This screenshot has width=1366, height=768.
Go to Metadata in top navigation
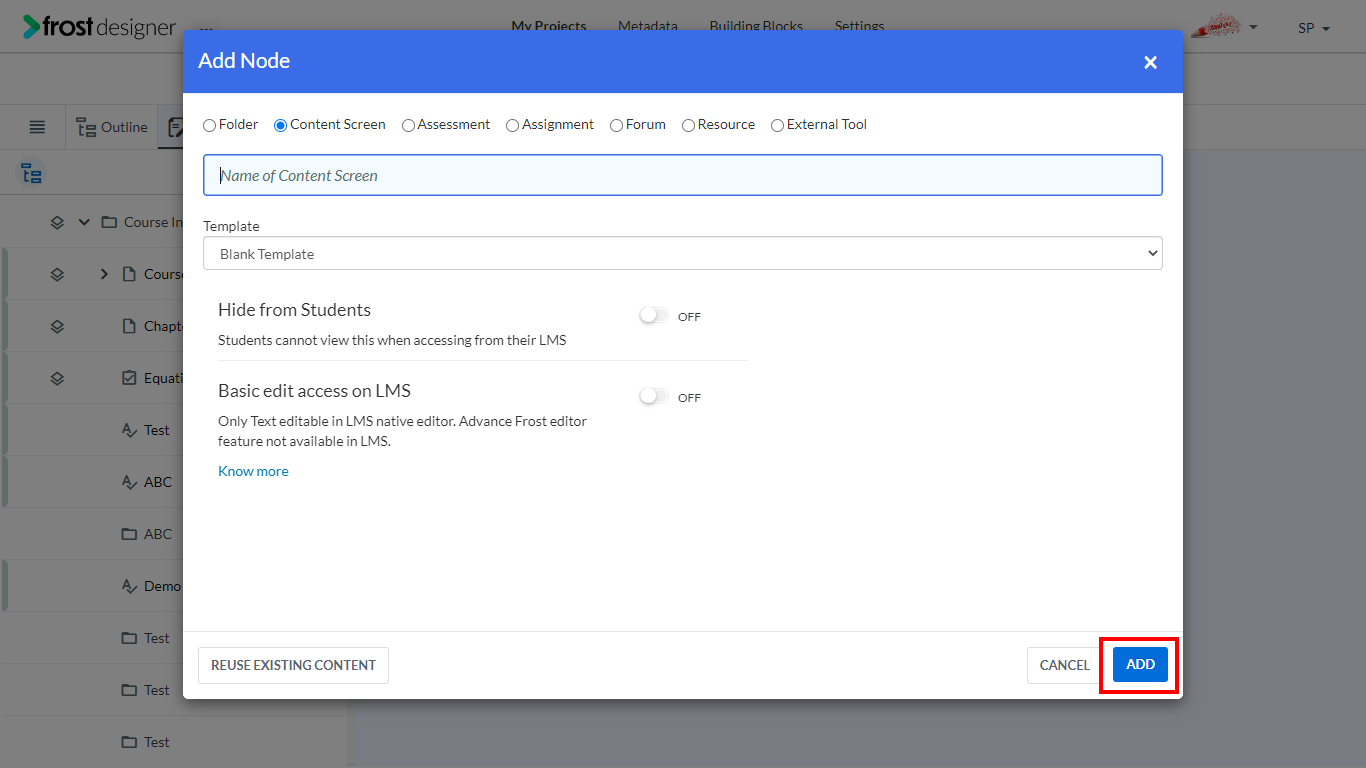[647, 26]
